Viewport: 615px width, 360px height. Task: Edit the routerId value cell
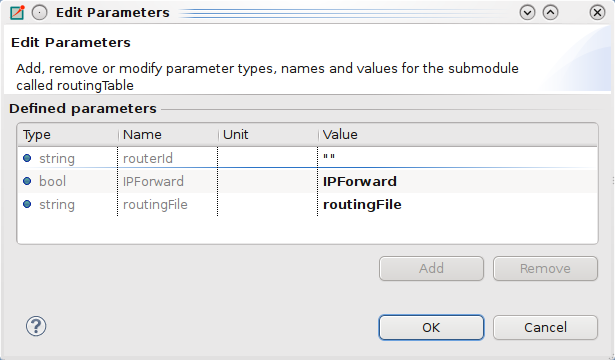457,158
